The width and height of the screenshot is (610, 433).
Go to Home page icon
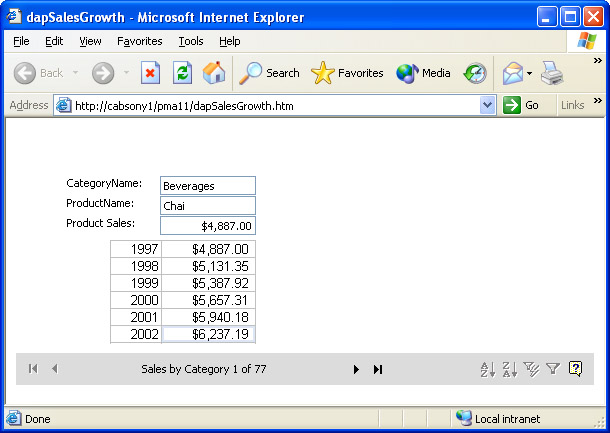213,73
